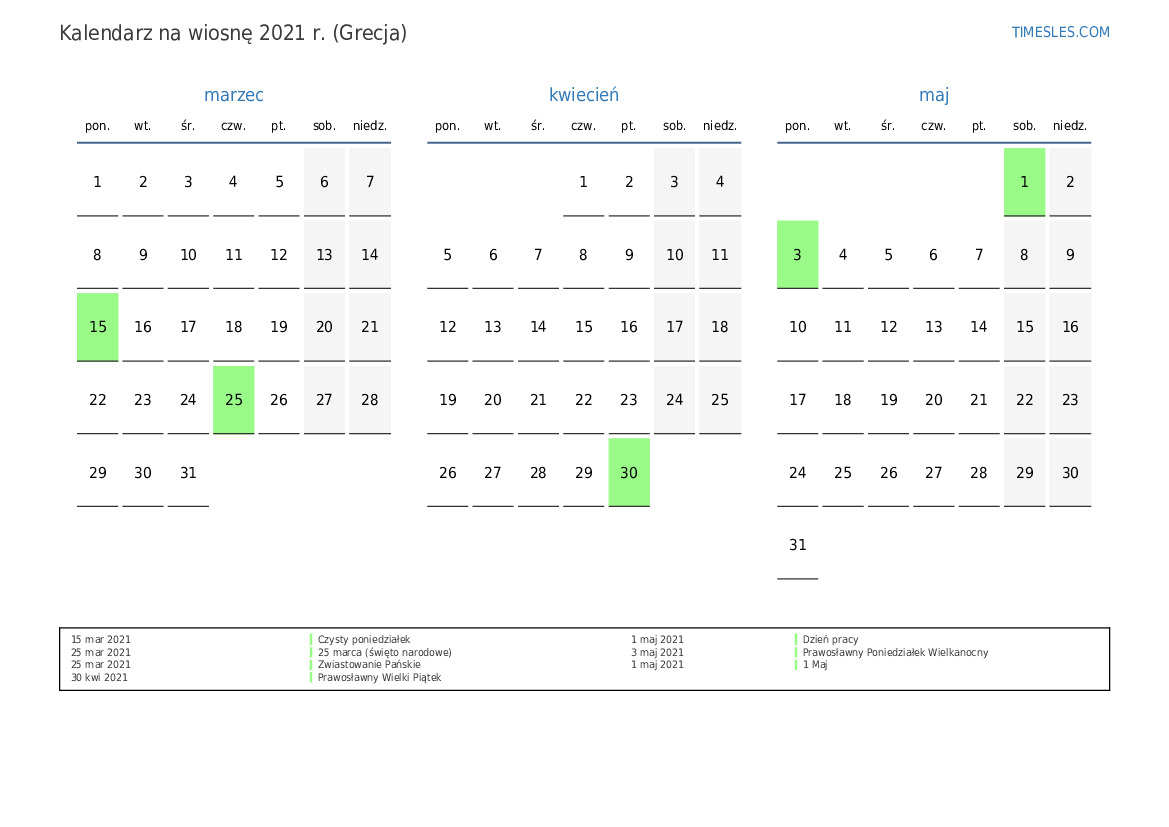Click legend entry 1 Maj
This screenshot has width=1169, height=827.
coord(815,664)
